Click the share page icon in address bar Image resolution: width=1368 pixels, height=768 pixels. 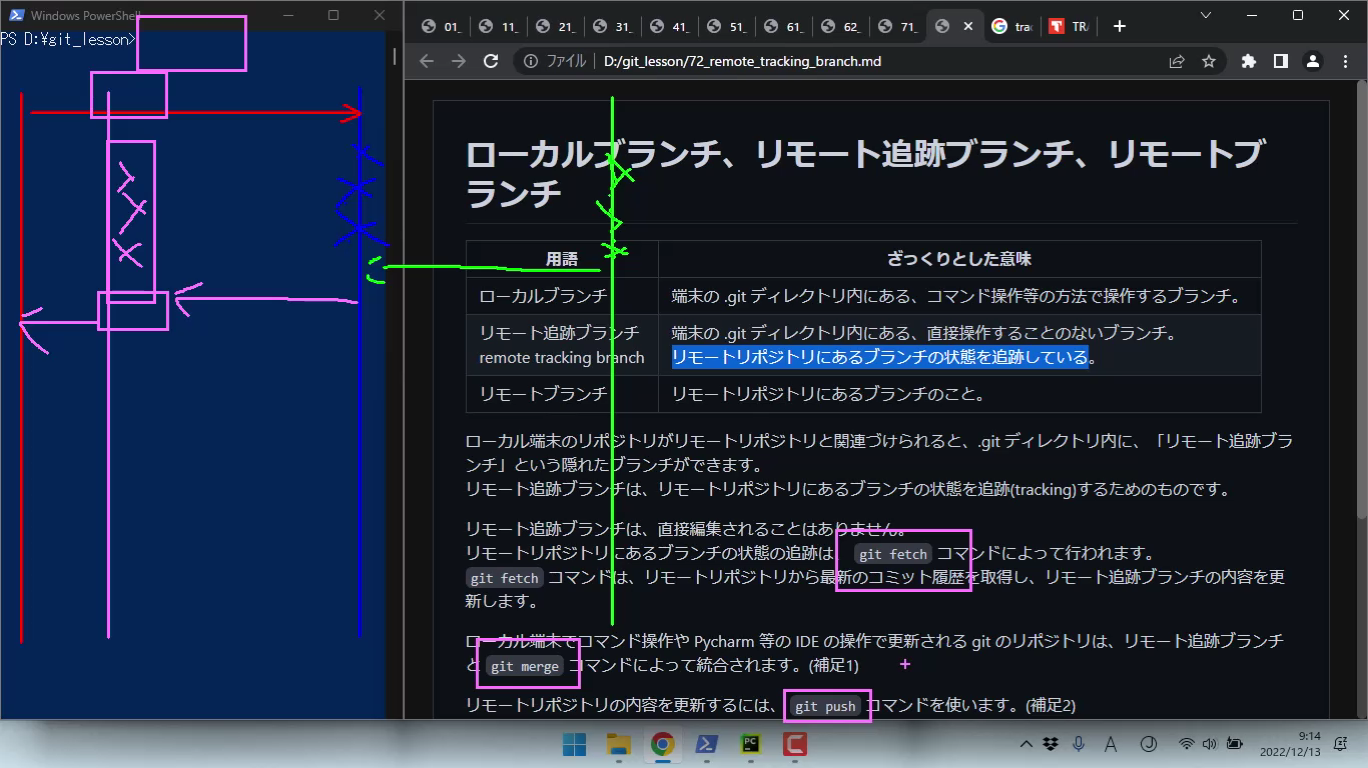(x=1177, y=61)
